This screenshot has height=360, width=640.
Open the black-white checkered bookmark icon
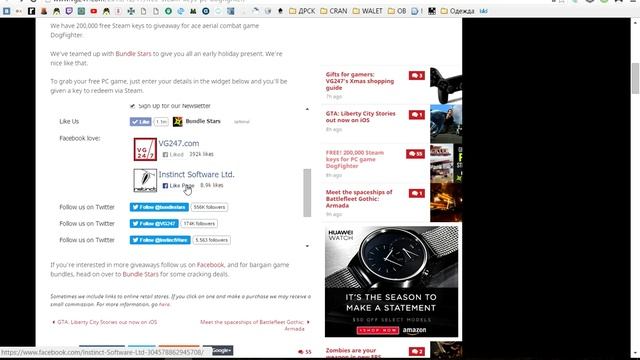pos(432,11)
